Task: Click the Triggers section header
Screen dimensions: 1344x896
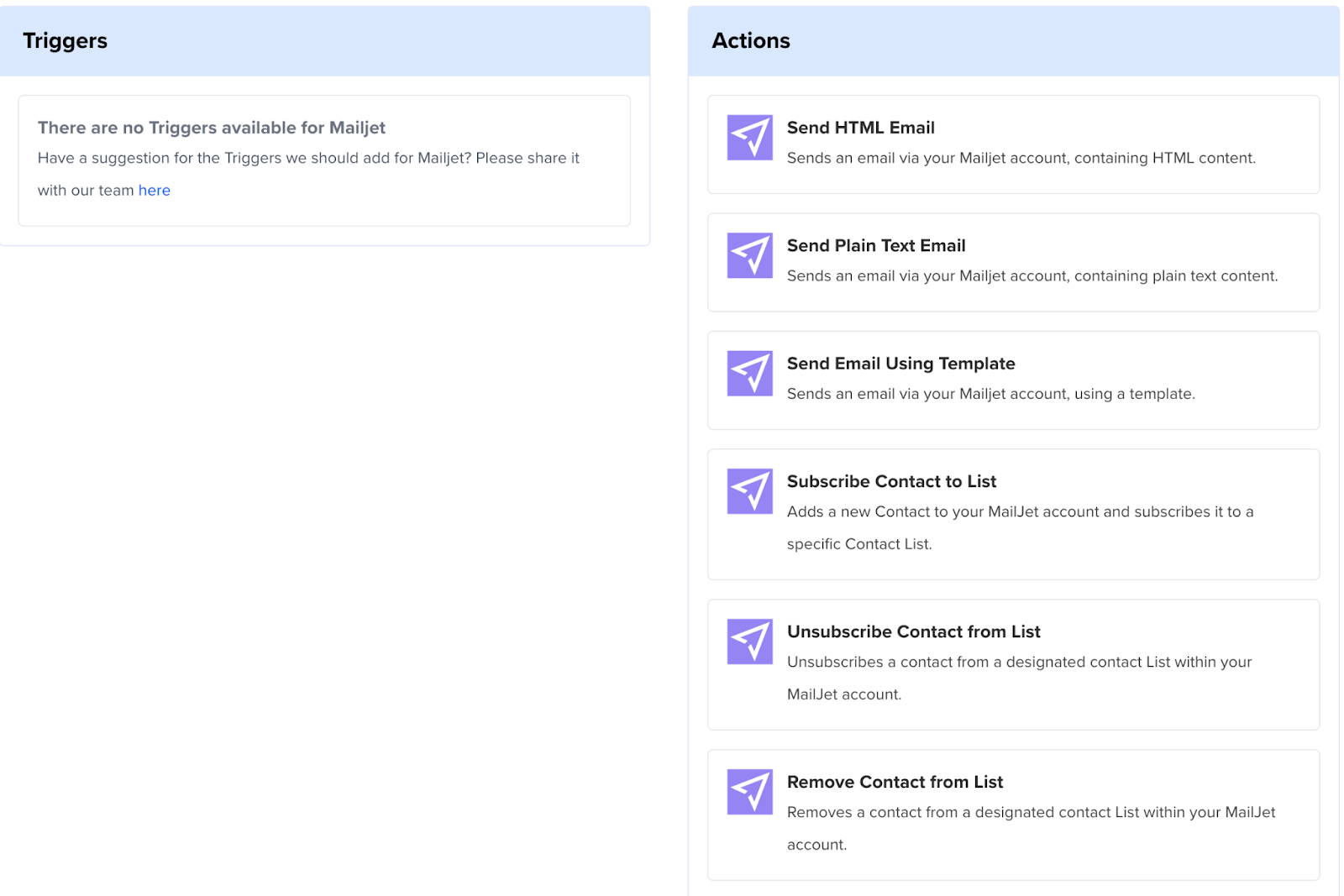Action: click(66, 41)
